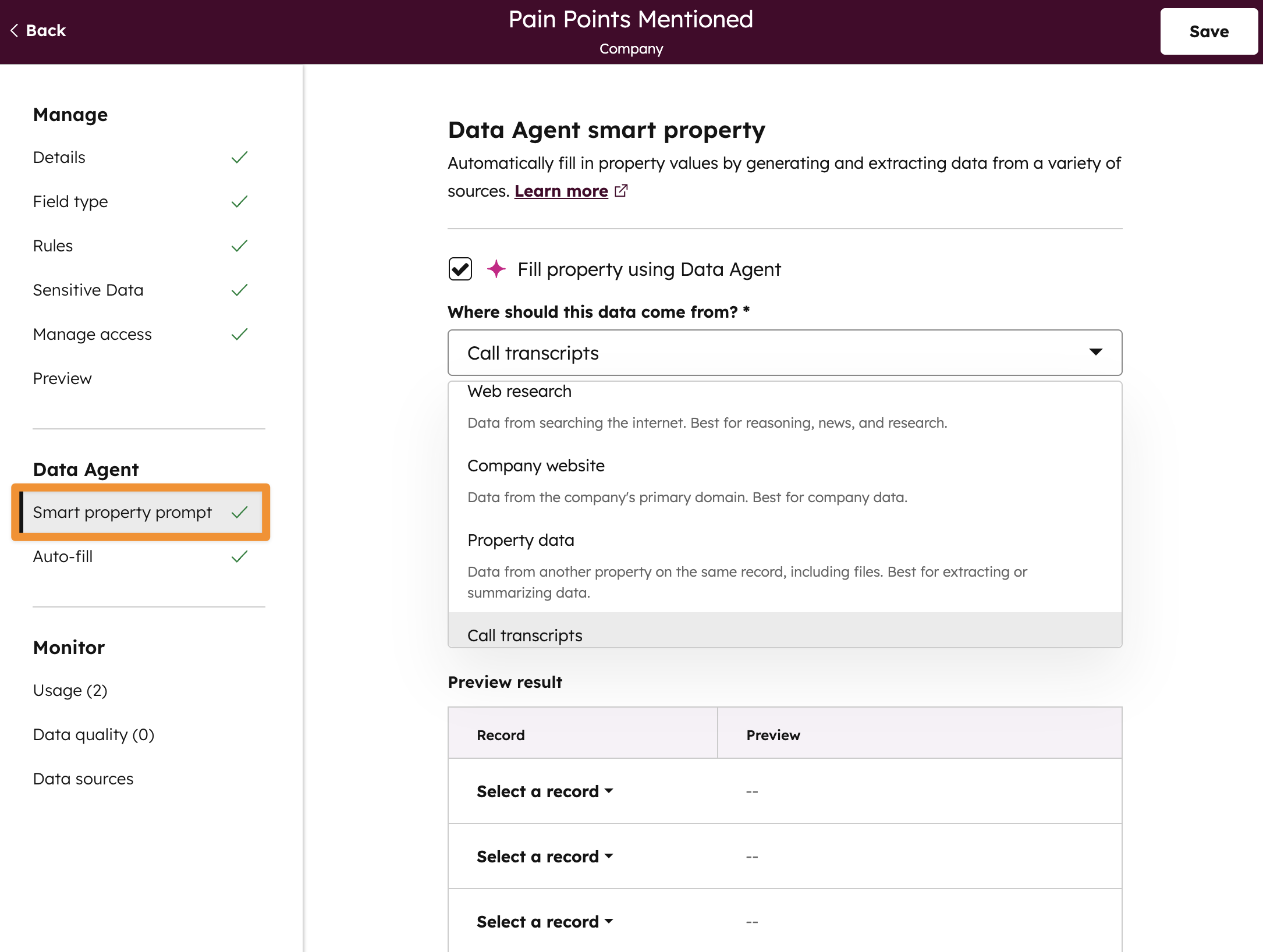This screenshot has width=1263, height=952.
Task: Uncheck Fill property using Data Agent checkbox
Action: [x=460, y=269]
